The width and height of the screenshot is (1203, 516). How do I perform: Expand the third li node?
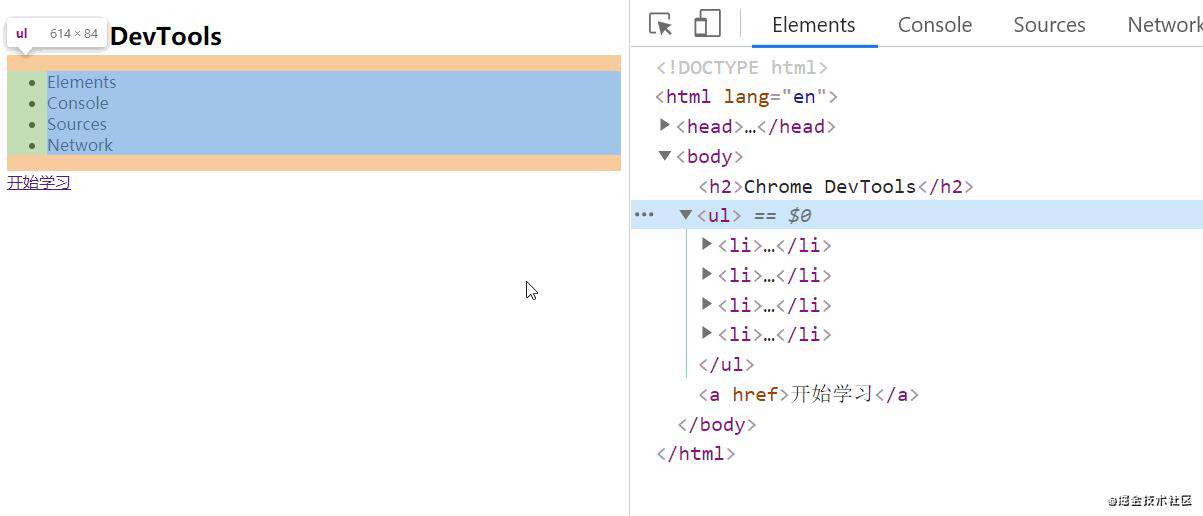707,304
